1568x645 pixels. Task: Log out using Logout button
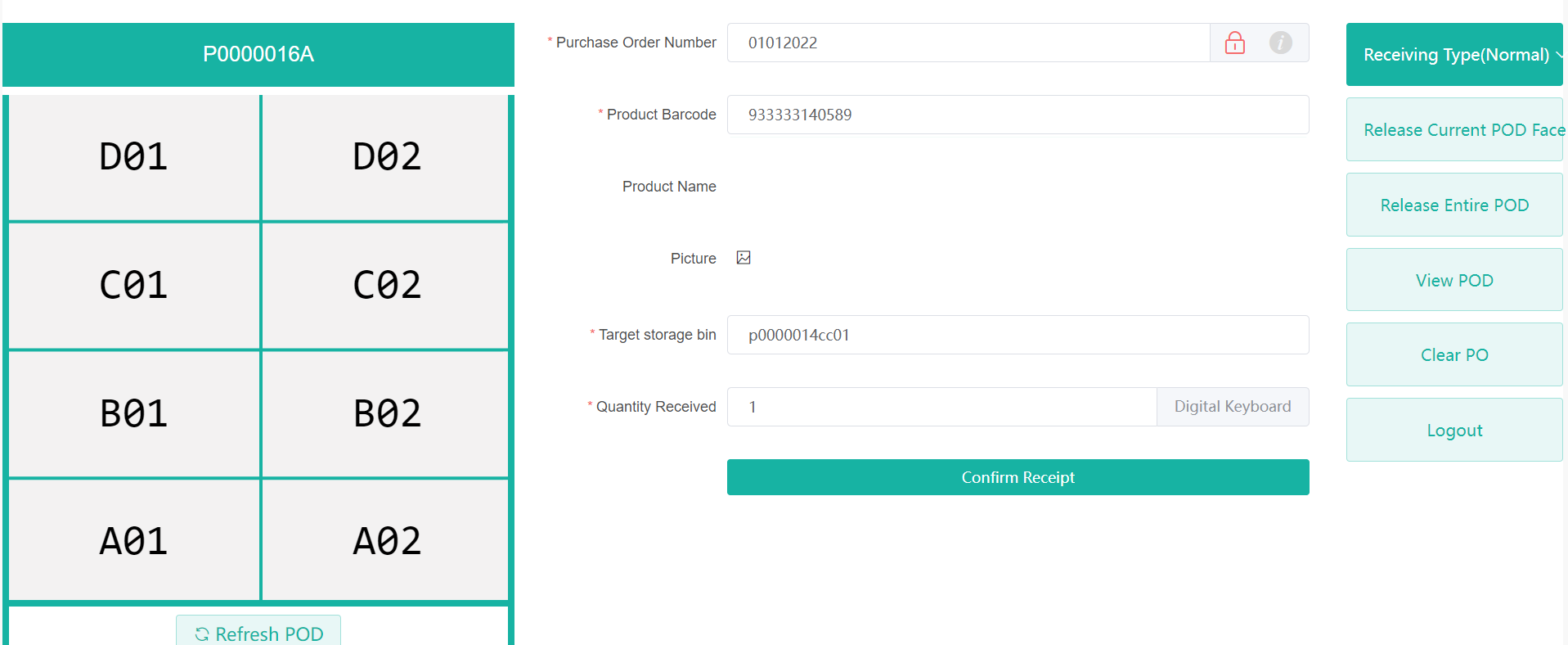[1454, 431]
